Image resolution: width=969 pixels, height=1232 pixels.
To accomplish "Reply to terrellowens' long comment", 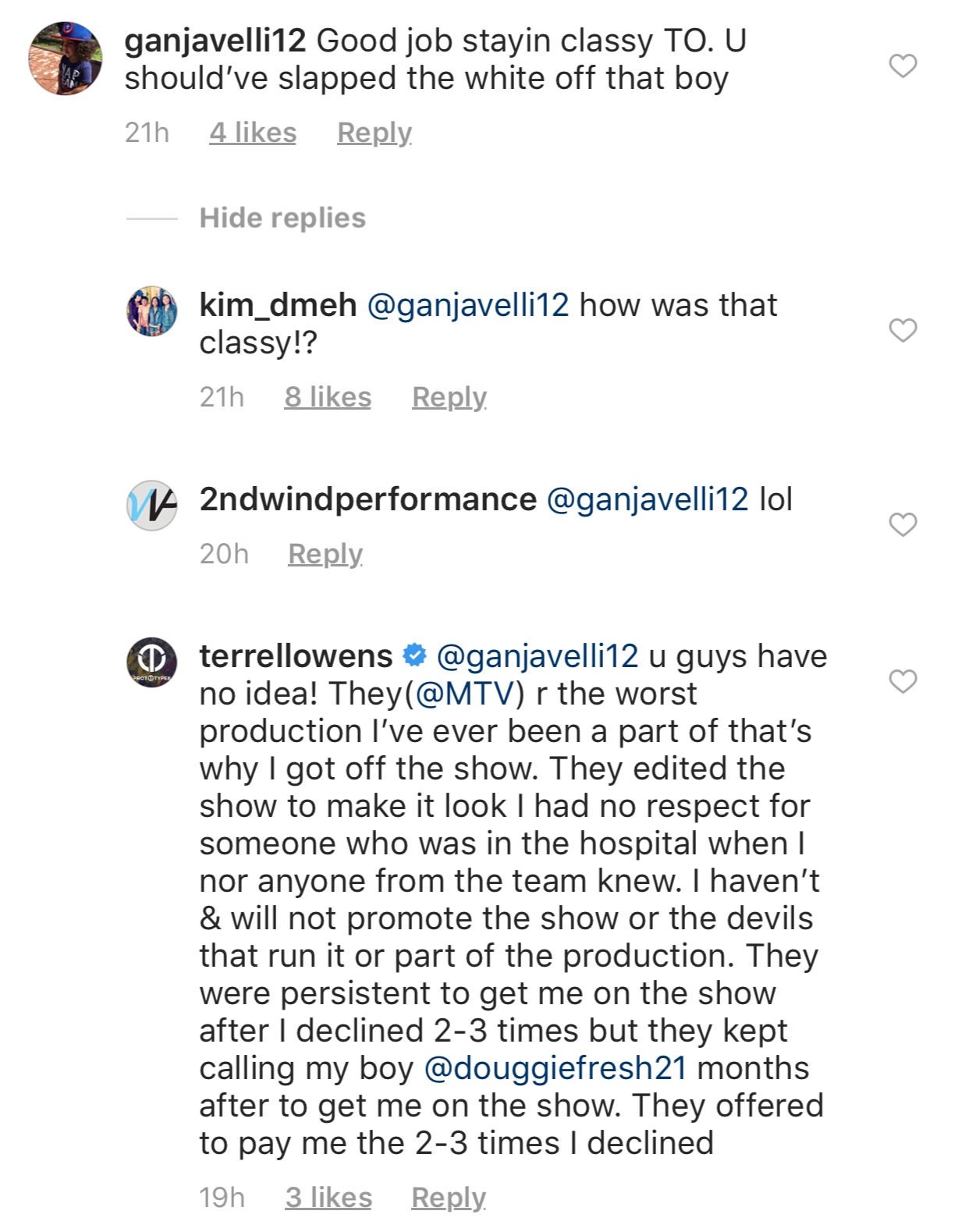I will pyautogui.click(x=449, y=1198).
